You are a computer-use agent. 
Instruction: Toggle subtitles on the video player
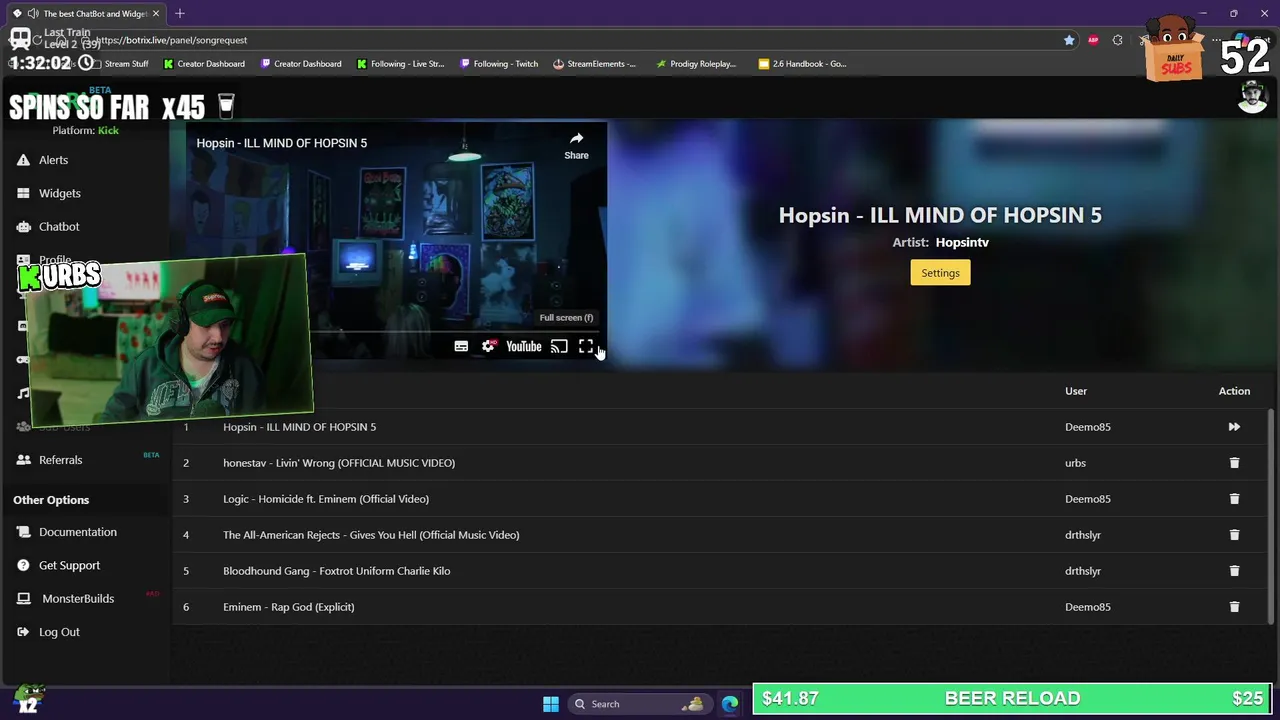pos(461,346)
